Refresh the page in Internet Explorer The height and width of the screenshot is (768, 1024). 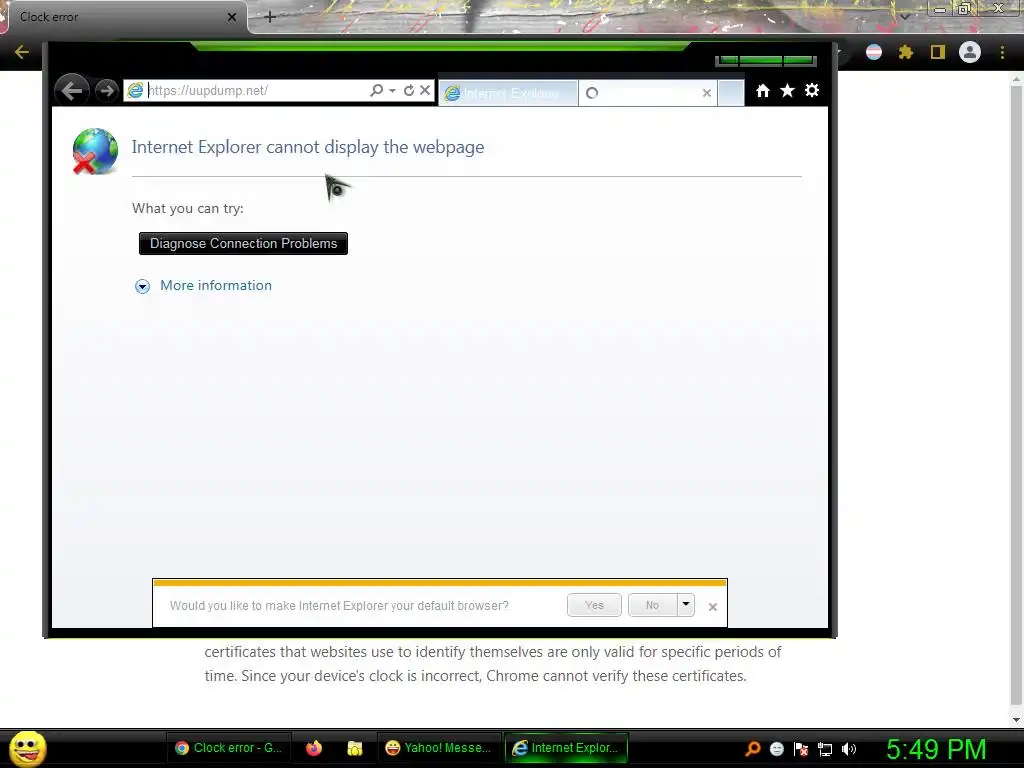point(409,90)
